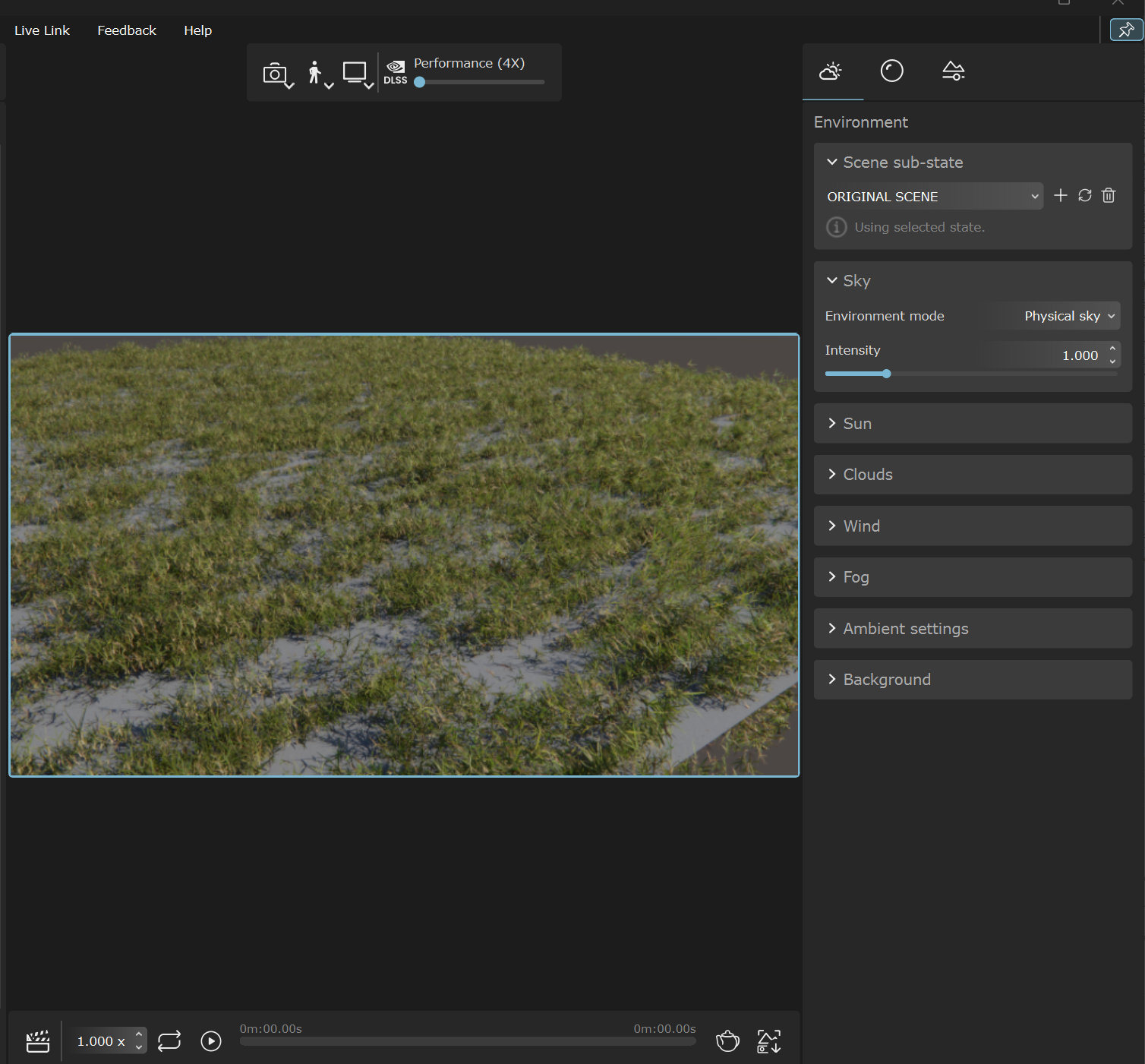
Task: Click the info icon near Using selected state
Action: 836,227
